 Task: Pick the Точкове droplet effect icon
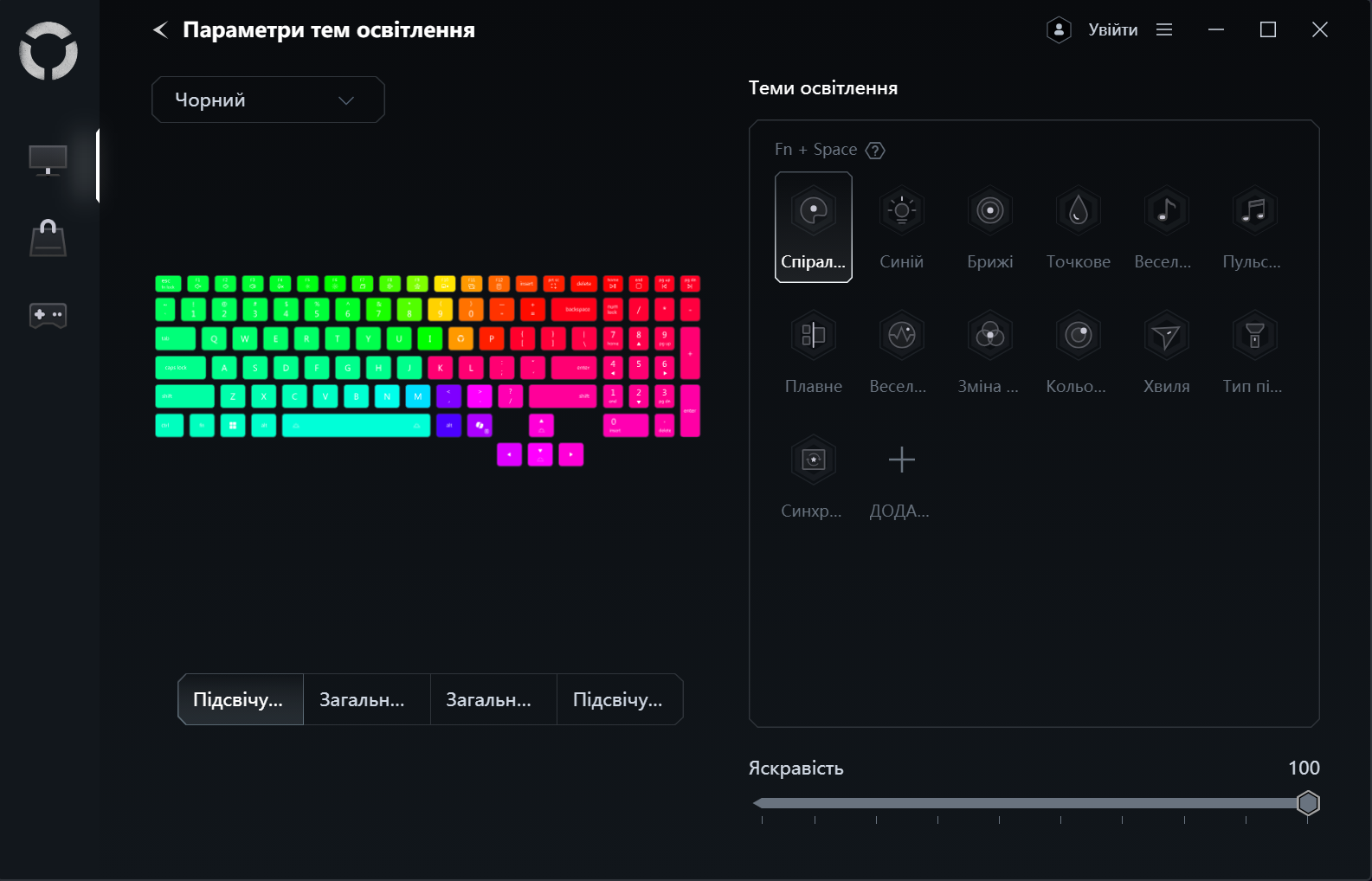pos(1079,210)
